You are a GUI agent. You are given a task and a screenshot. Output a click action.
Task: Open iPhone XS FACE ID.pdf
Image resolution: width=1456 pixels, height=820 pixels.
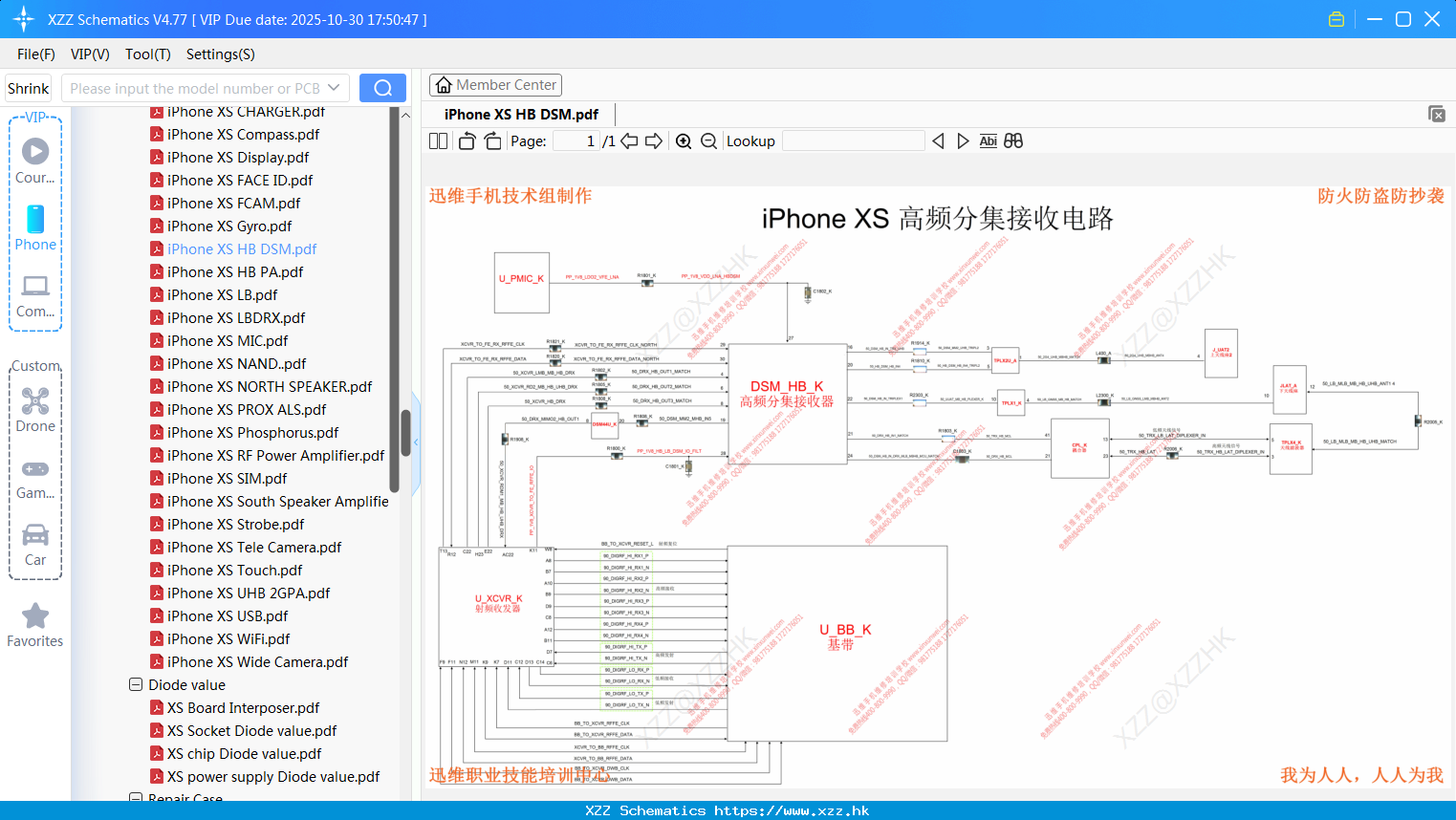click(x=240, y=181)
